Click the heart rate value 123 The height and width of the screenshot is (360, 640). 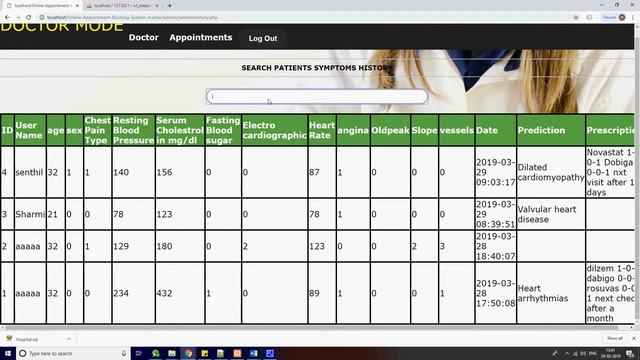click(322, 246)
